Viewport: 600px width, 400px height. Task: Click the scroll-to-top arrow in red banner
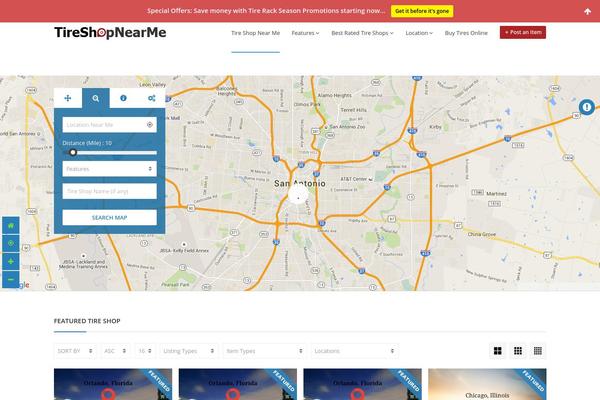pyautogui.click(x=587, y=11)
